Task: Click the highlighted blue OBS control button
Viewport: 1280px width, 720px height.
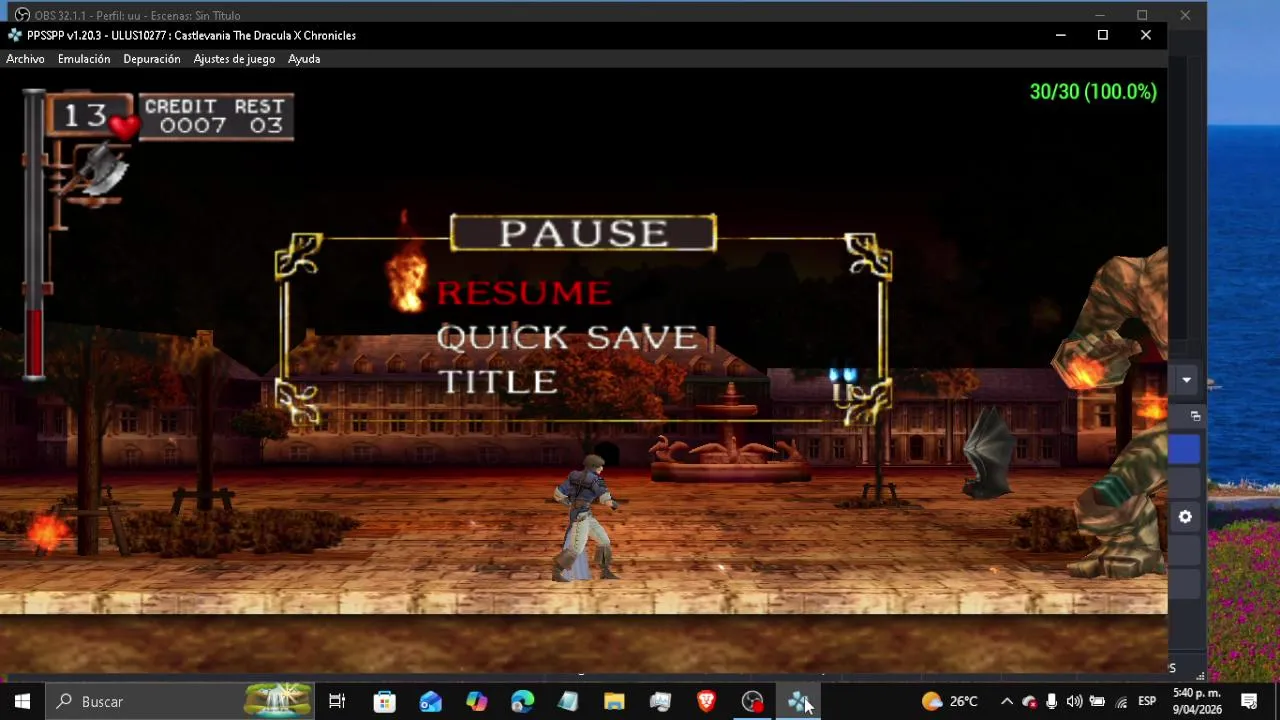Action: 1185,450
